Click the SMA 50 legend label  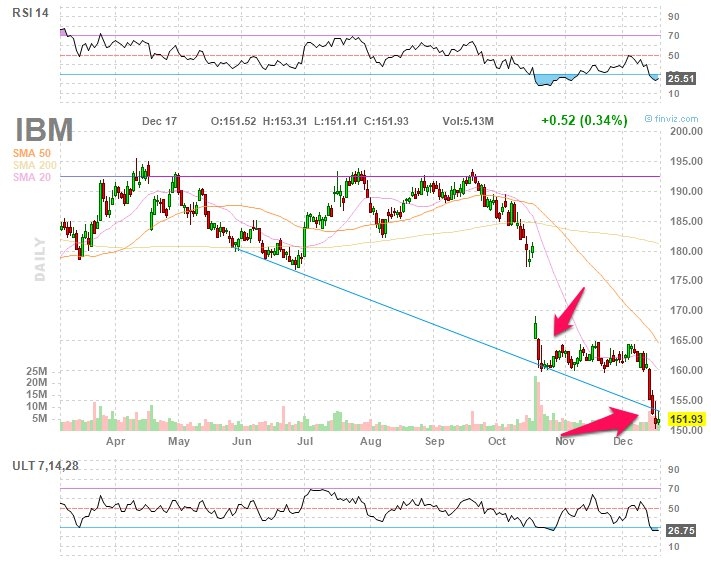click(x=32, y=153)
